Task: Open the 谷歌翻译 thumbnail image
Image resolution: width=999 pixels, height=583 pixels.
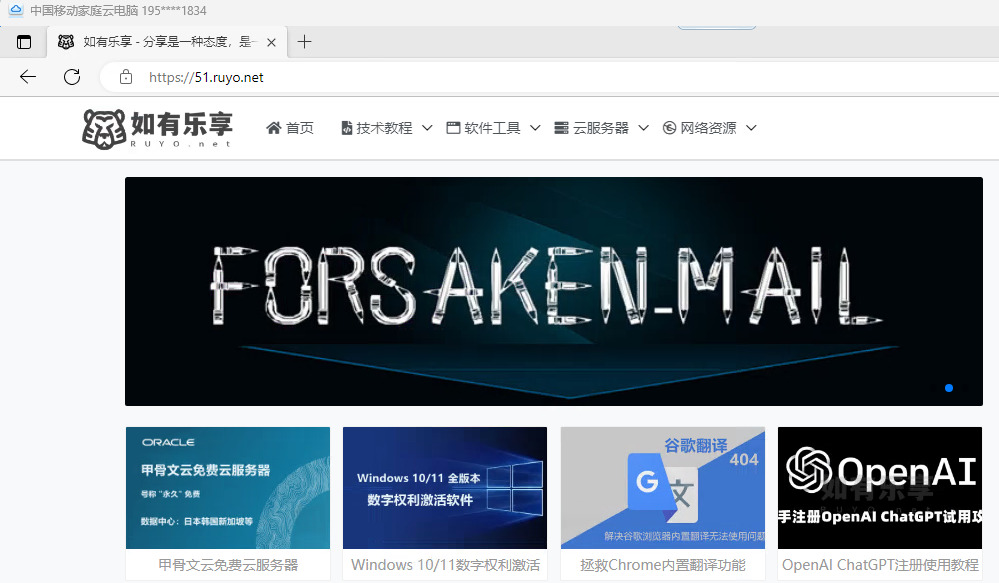Action: (663, 487)
